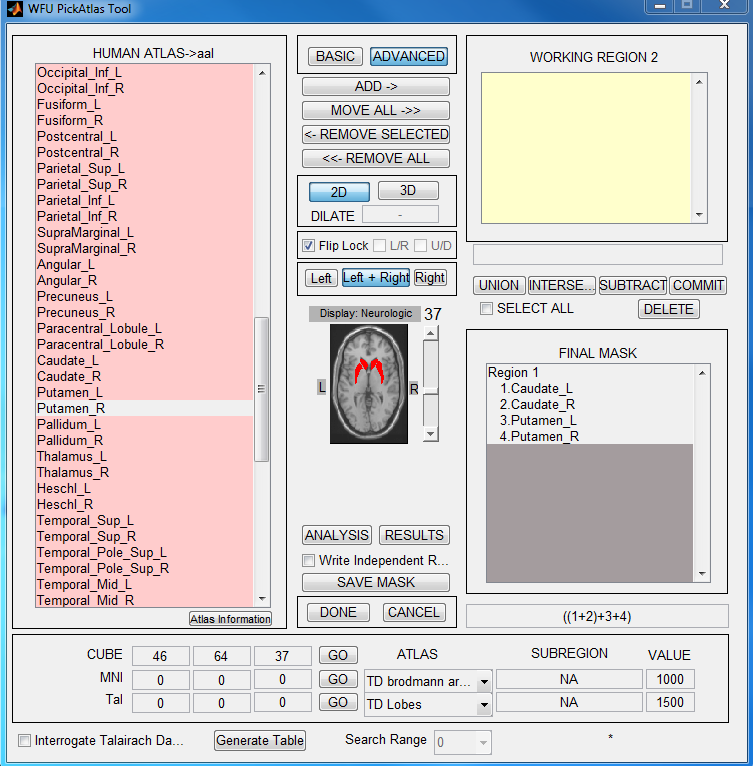This screenshot has width=753, height=766.
Task: Toggle the Flip Lock checkbox
Action: (x=309, y=246)
